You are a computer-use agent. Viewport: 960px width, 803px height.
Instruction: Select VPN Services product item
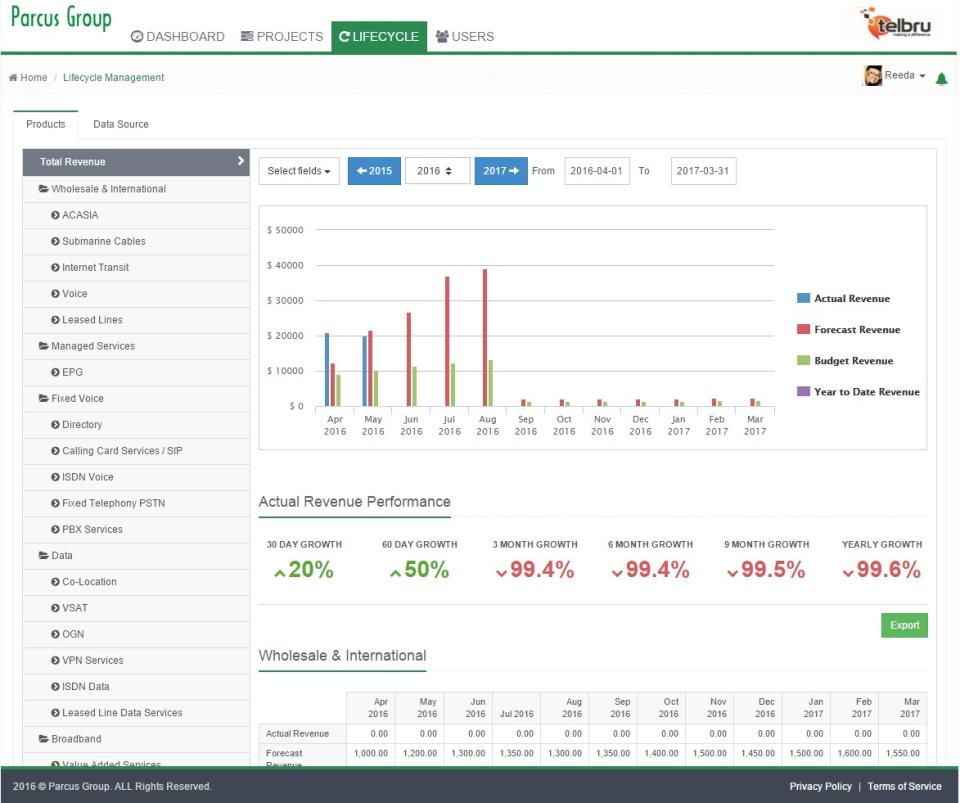coord(136,660)
